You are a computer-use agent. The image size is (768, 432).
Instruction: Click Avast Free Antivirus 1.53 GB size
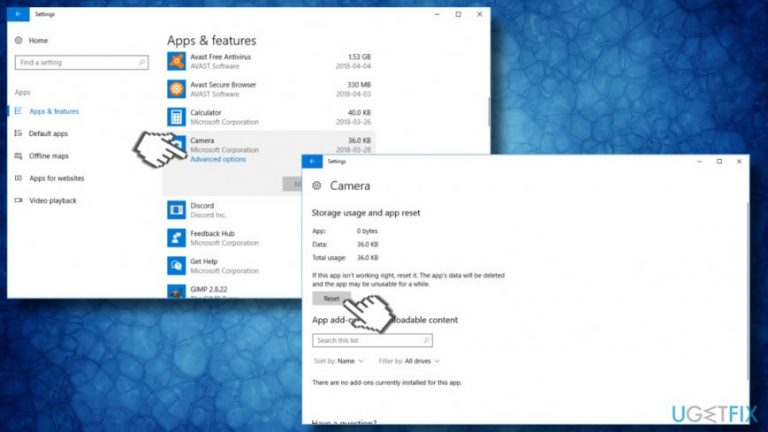[359, 57]
